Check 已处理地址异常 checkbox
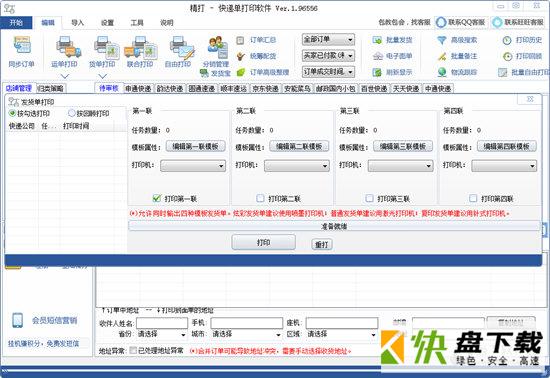Viewport: 550px width, 378px height. pyautogui.click(x=133, y=350)
